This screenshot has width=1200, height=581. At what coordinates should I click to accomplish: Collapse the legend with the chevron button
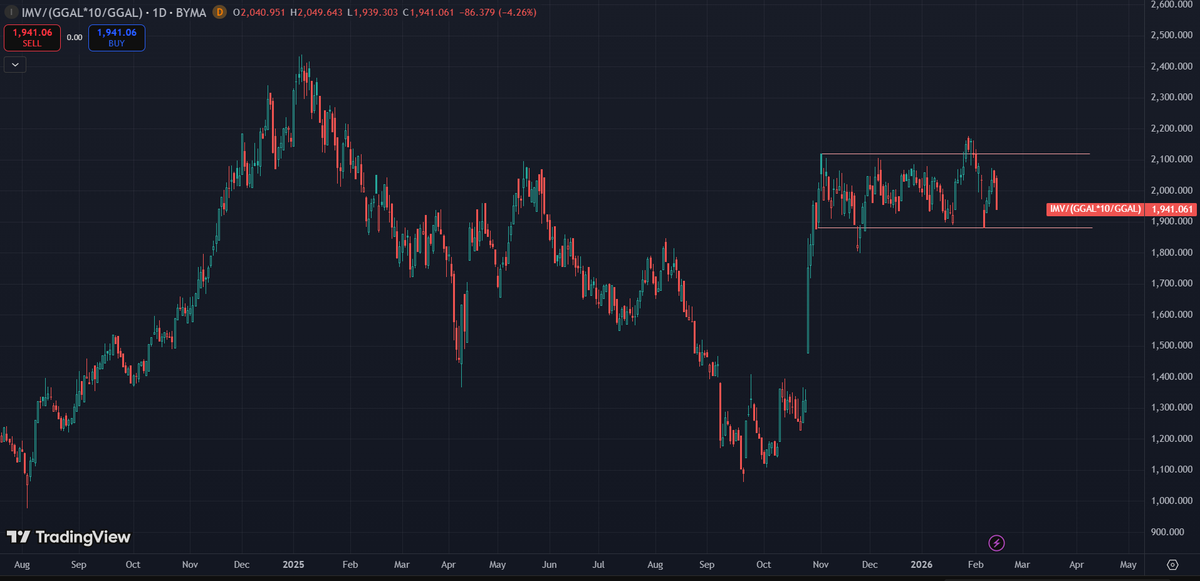coord(15,64)
